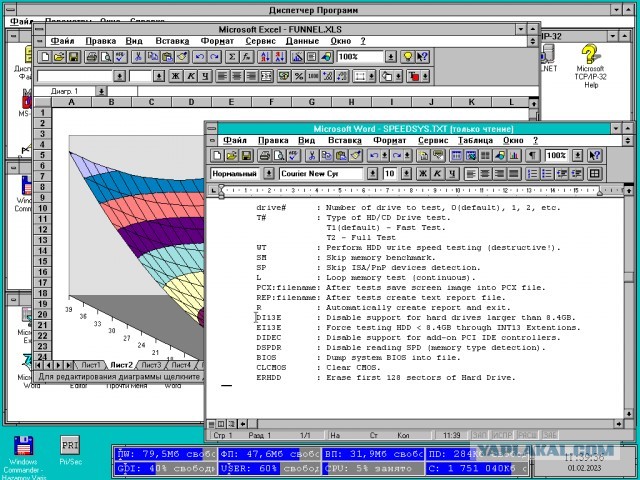This screenshot has height=480, width=640.
Task: Click the Insert Table icon in Word toolbar
Action: pyautogui.click(x=456, y=156)
